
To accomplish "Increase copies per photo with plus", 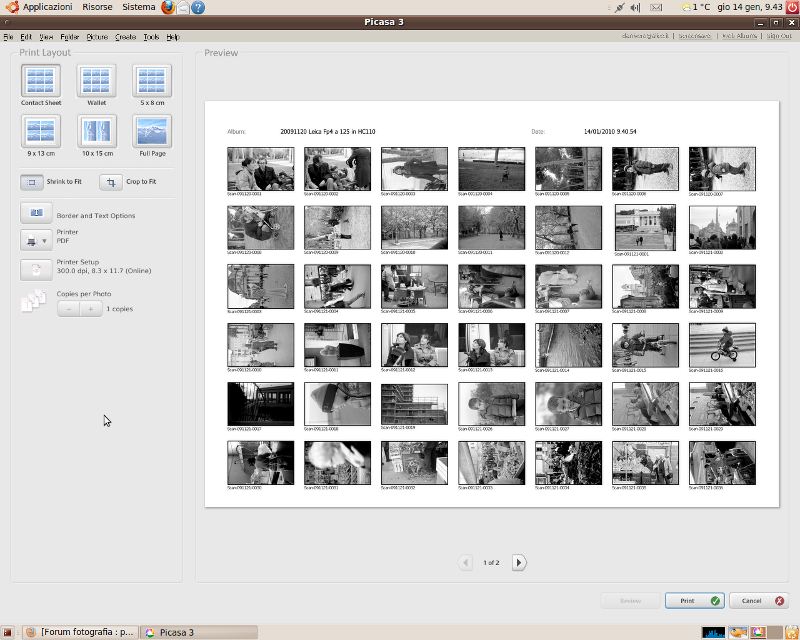I will [91, 309].
